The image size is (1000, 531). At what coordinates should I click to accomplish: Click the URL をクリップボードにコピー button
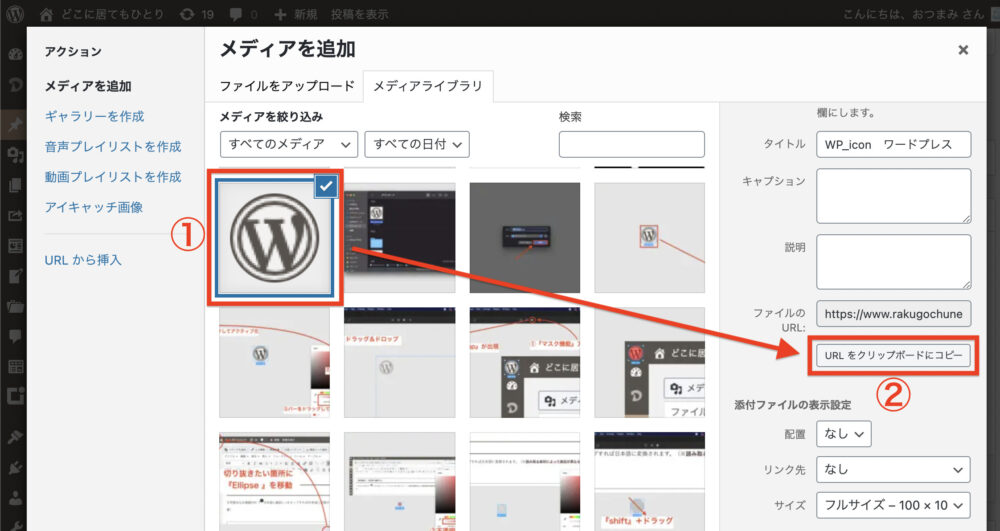tap(893, 355)
